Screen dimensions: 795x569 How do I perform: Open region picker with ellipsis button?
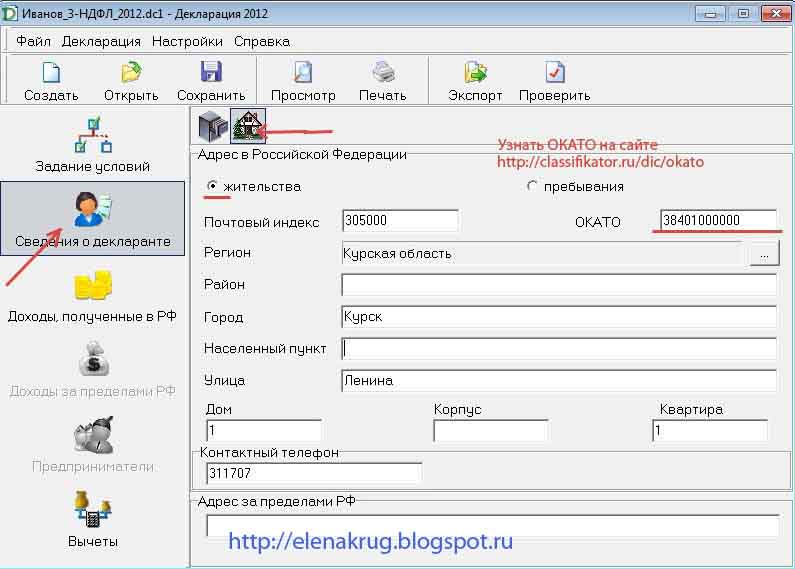coord(763,254)
